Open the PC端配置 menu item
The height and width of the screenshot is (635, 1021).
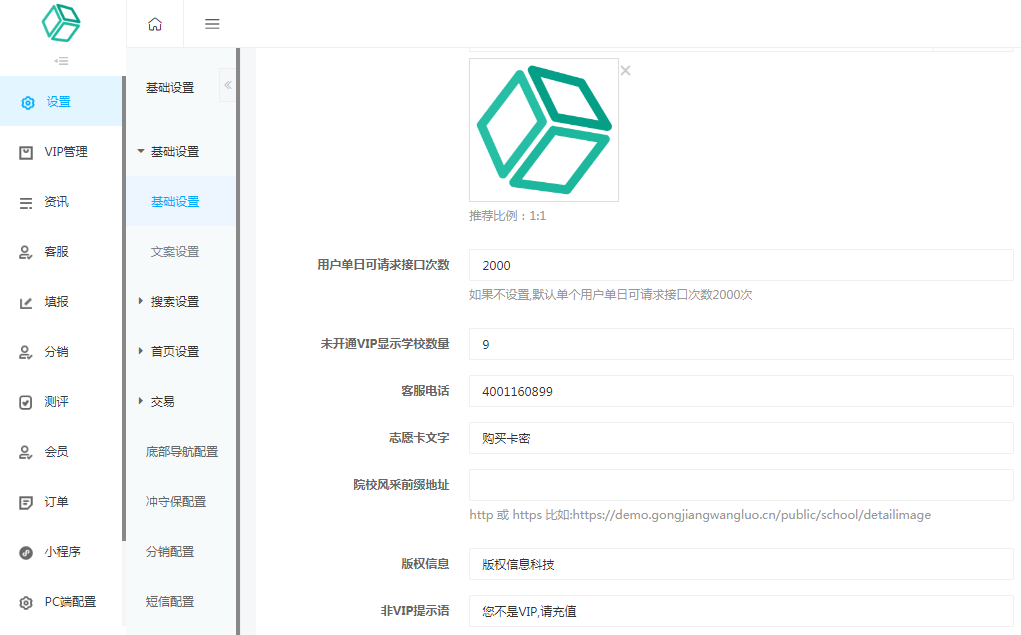pos(61,602)
